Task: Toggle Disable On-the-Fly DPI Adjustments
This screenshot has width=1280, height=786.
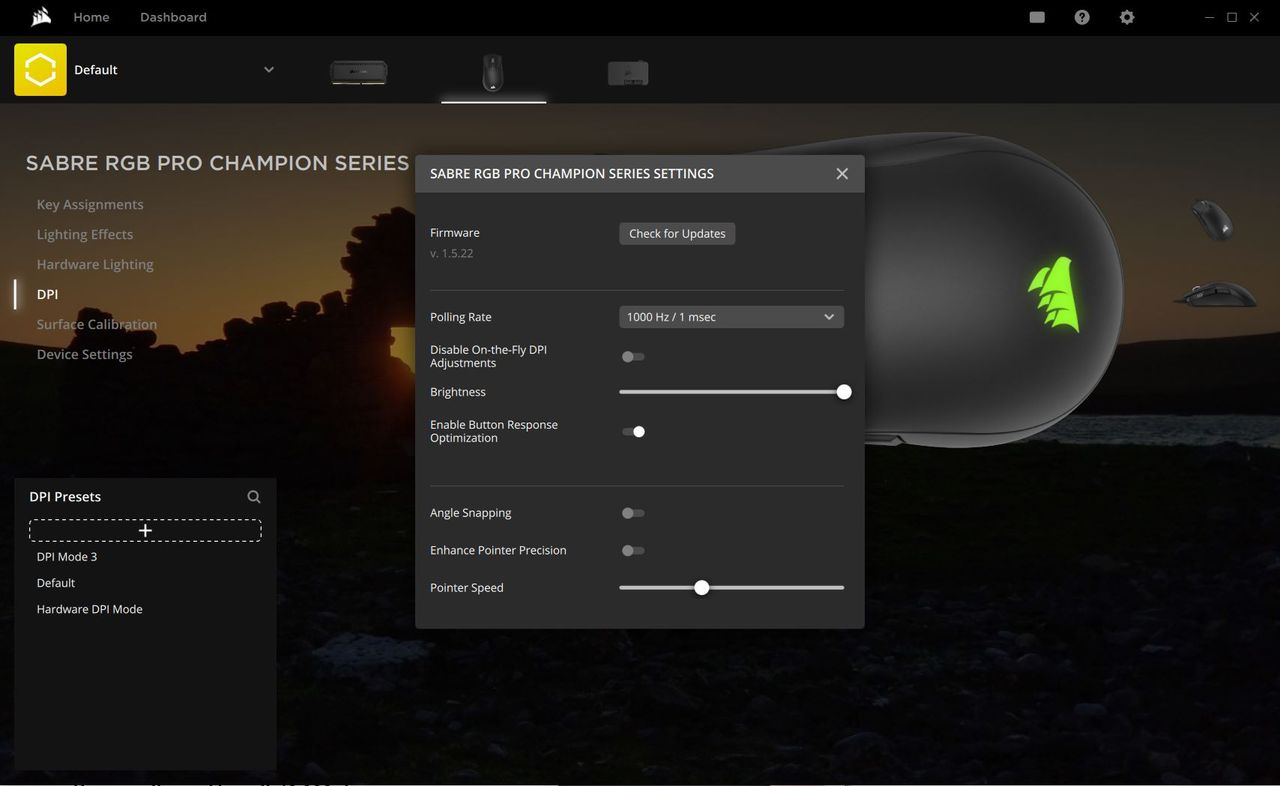Action: (x=633, y=357)
